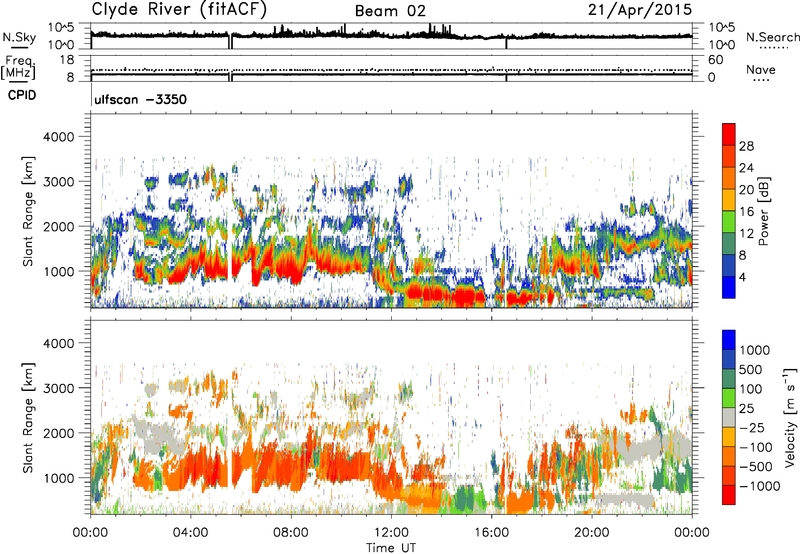
Task: Click the "3000" range tick on power panel
Action: (x=58, y=182)
